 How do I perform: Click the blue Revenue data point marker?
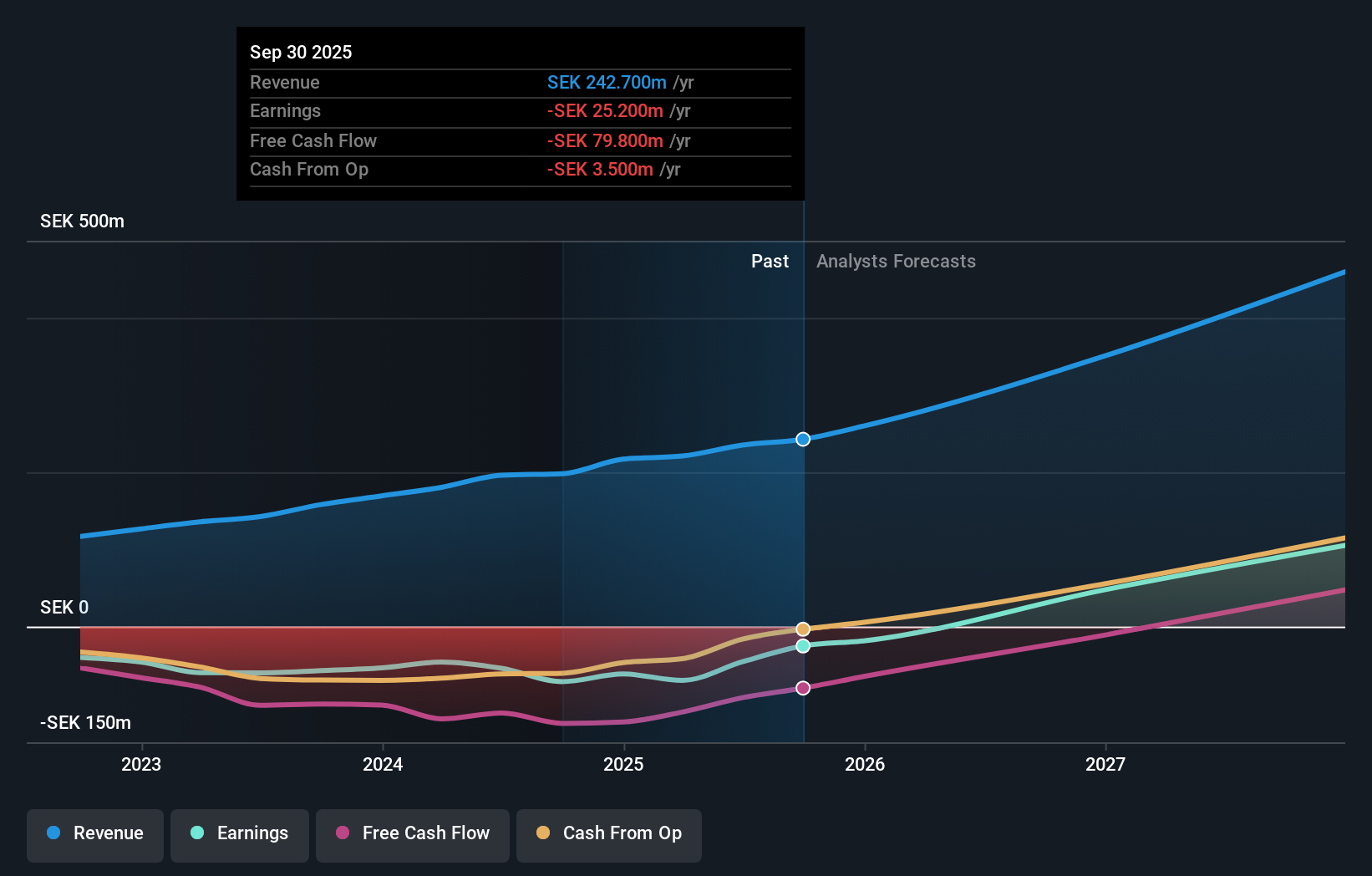[803, 438]
